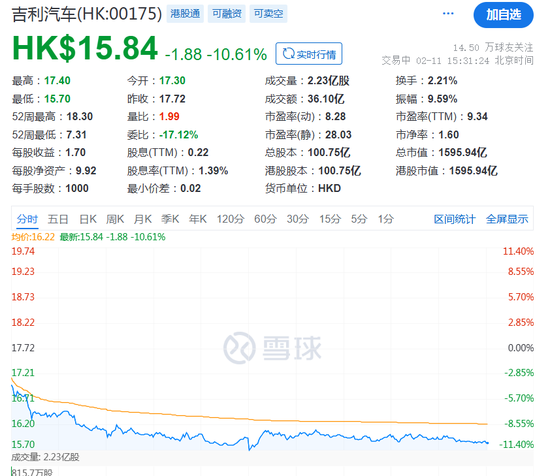The width and height of the screenshot is (550, 476).
Task: Click the 振幅 value 9.59%
Action: (x=442, y=99)
